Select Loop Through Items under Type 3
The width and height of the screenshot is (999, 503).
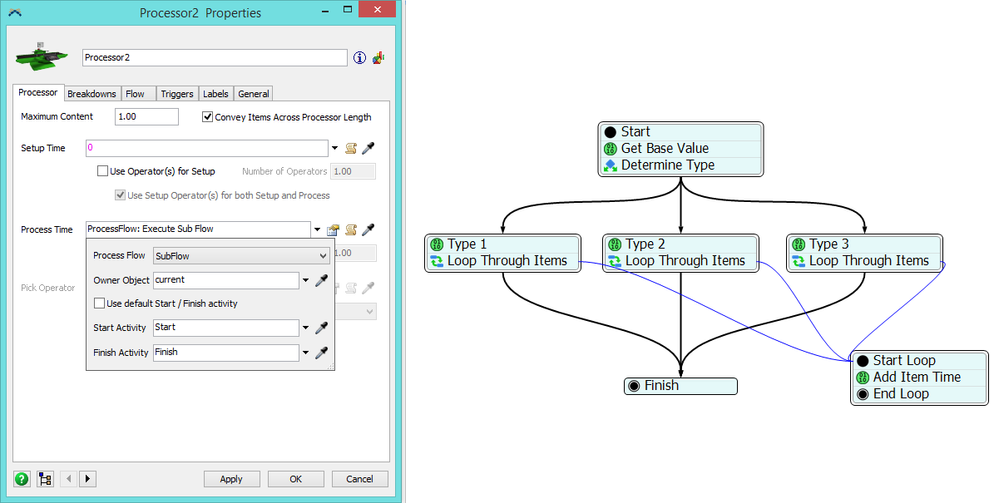click(865, 261)
